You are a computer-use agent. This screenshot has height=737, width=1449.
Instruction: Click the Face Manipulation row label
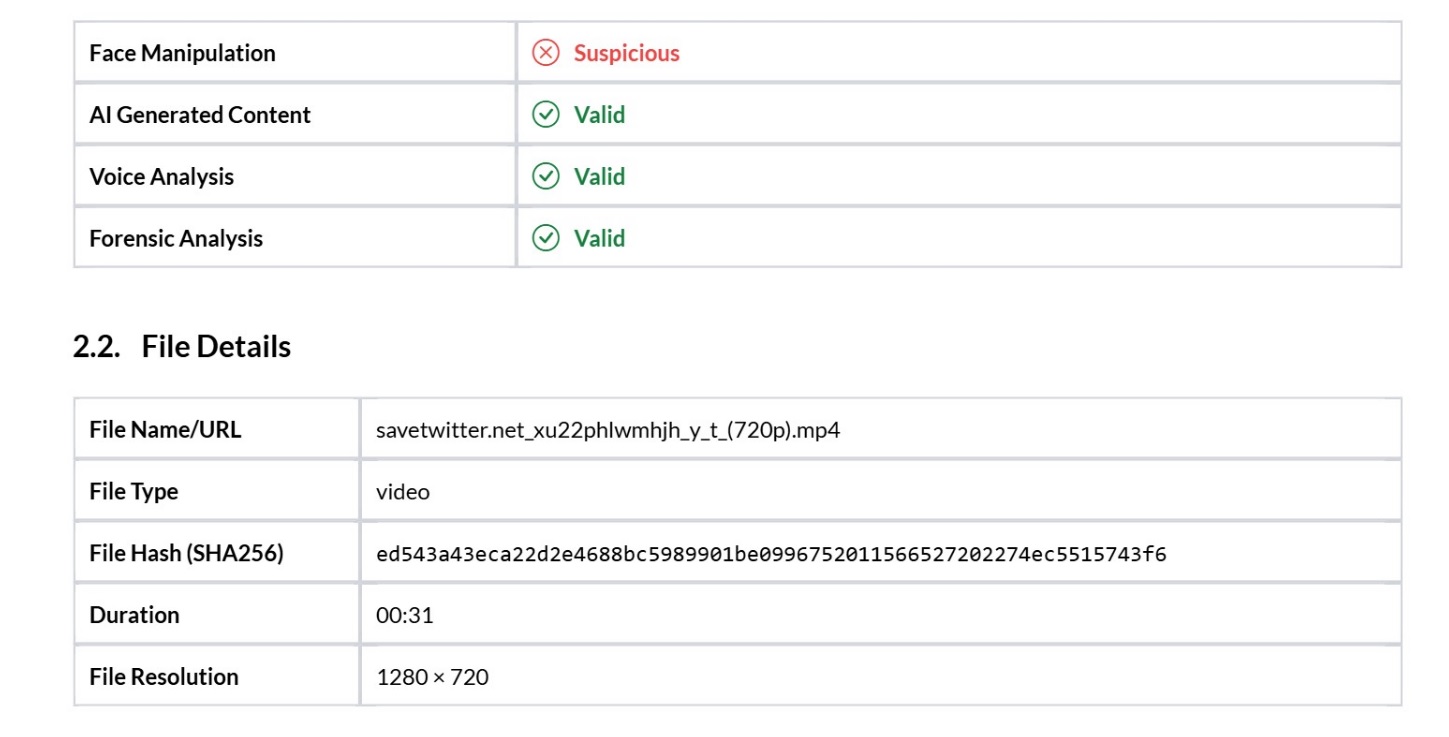(182, 53)
